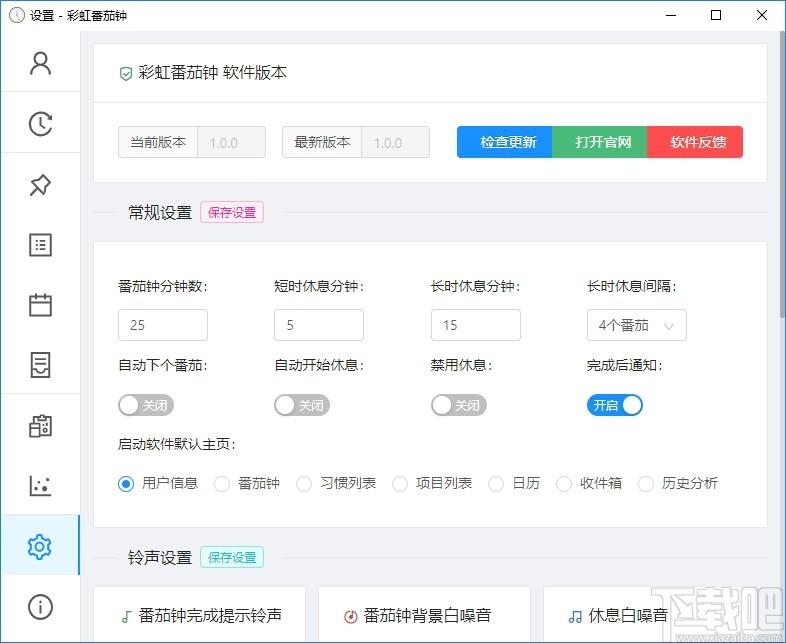Click the 打开官网 button
Screen dimensions: 786x643
point(600,142)
